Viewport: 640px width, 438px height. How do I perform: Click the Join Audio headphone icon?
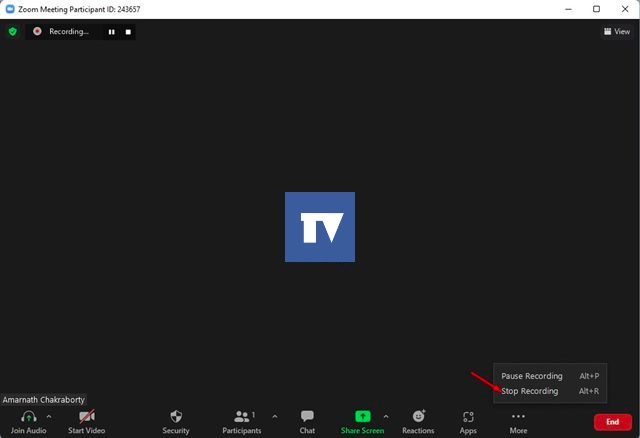[x=29, y=416]
